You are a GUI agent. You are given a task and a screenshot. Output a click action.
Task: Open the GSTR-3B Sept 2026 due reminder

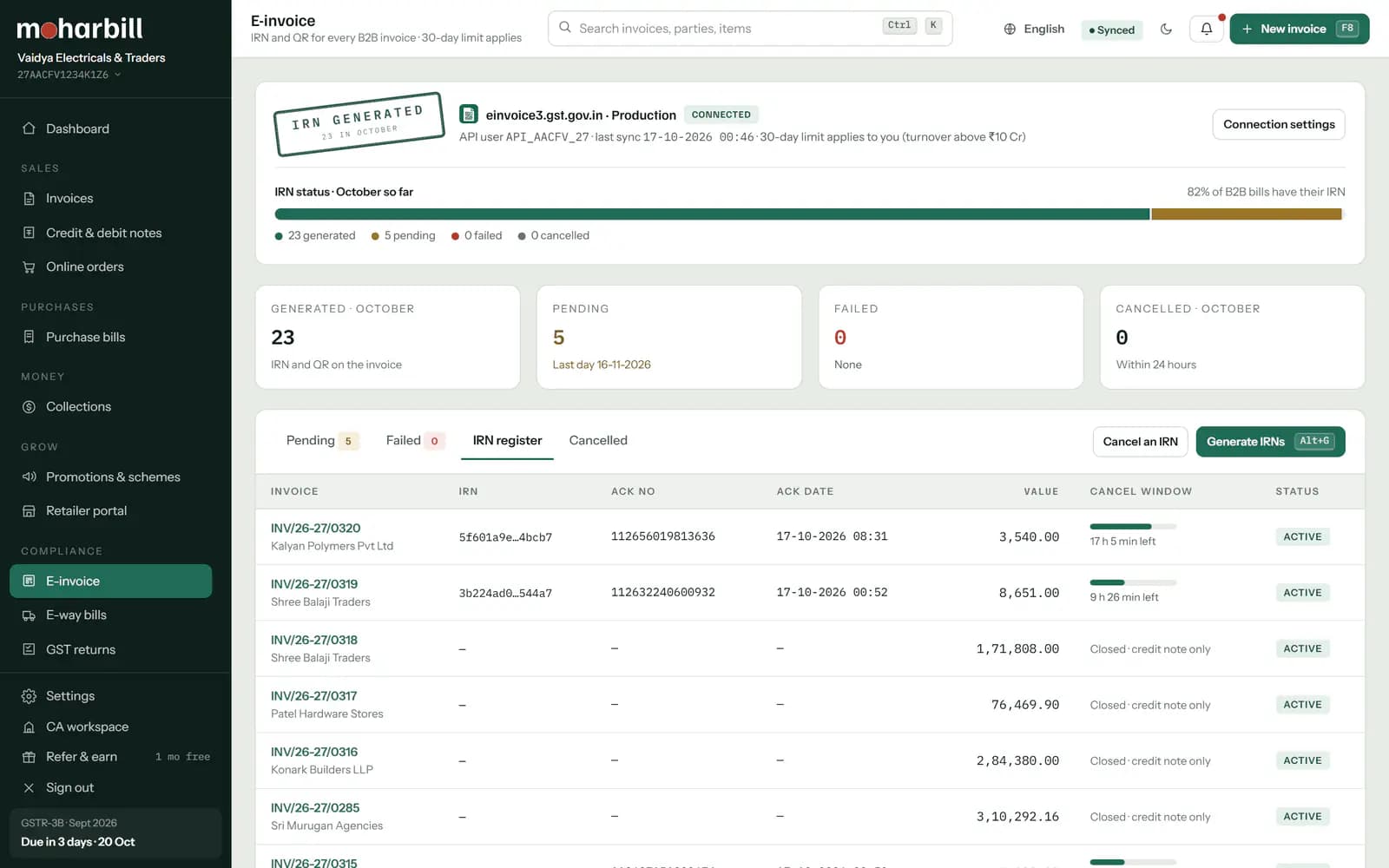[x=115, y=832]
